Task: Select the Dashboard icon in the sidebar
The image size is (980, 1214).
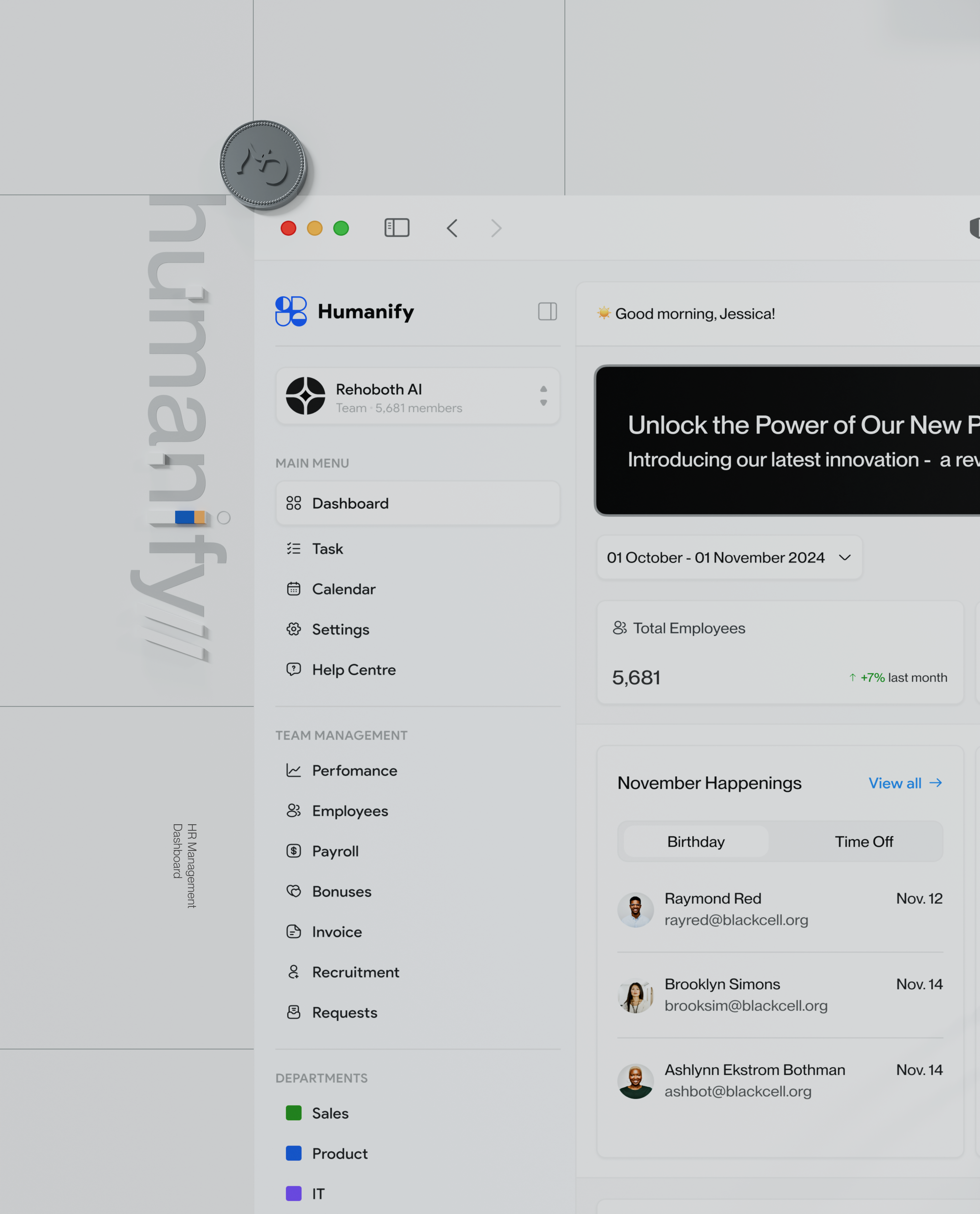Action: (293, 504)
